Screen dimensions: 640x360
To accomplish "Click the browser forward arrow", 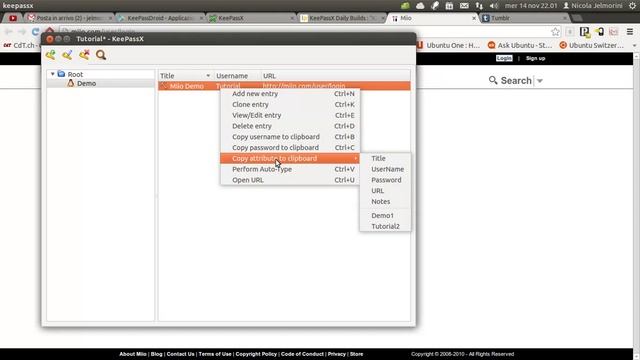I will [x=22, y=31].
